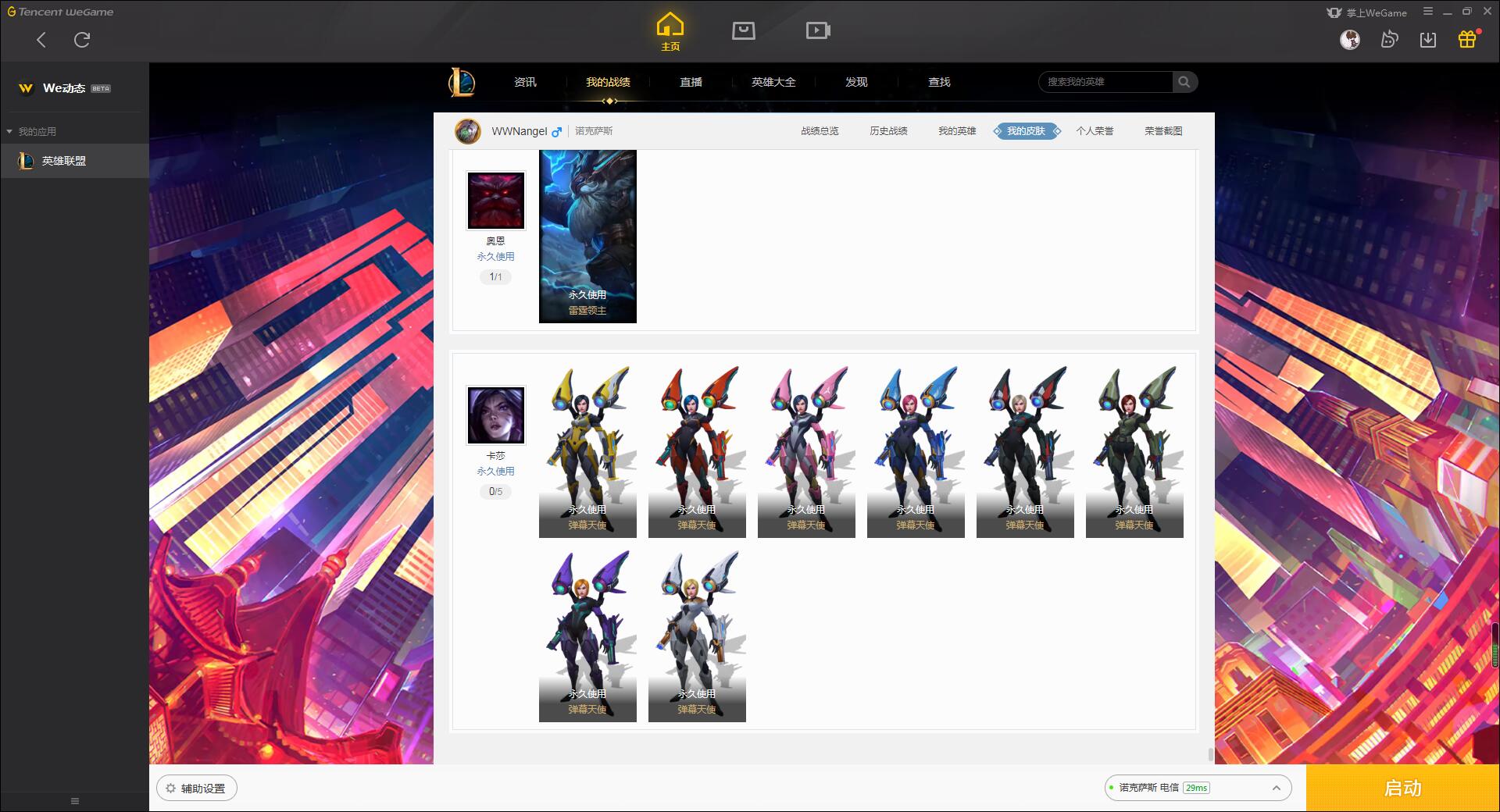Screen dimensions: 1500x812
Task: Click the 掌上WeGame mobile link
Action: [1367, 12]
